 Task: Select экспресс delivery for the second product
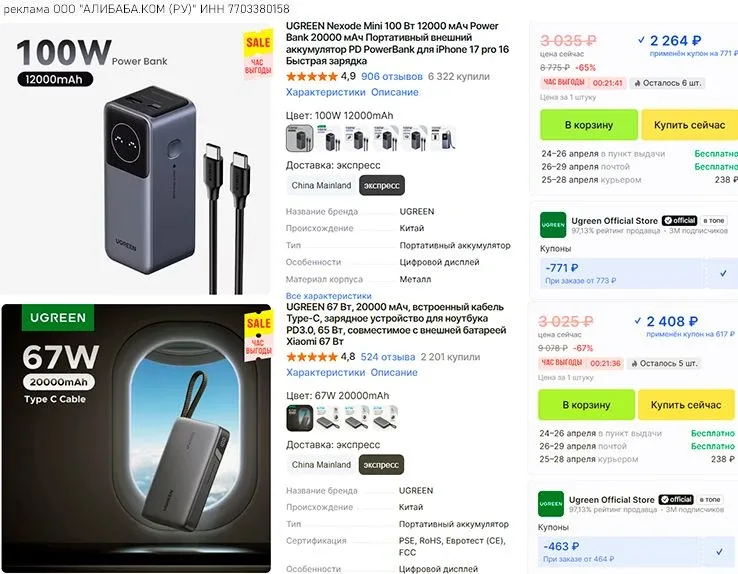tap(381, 465)
